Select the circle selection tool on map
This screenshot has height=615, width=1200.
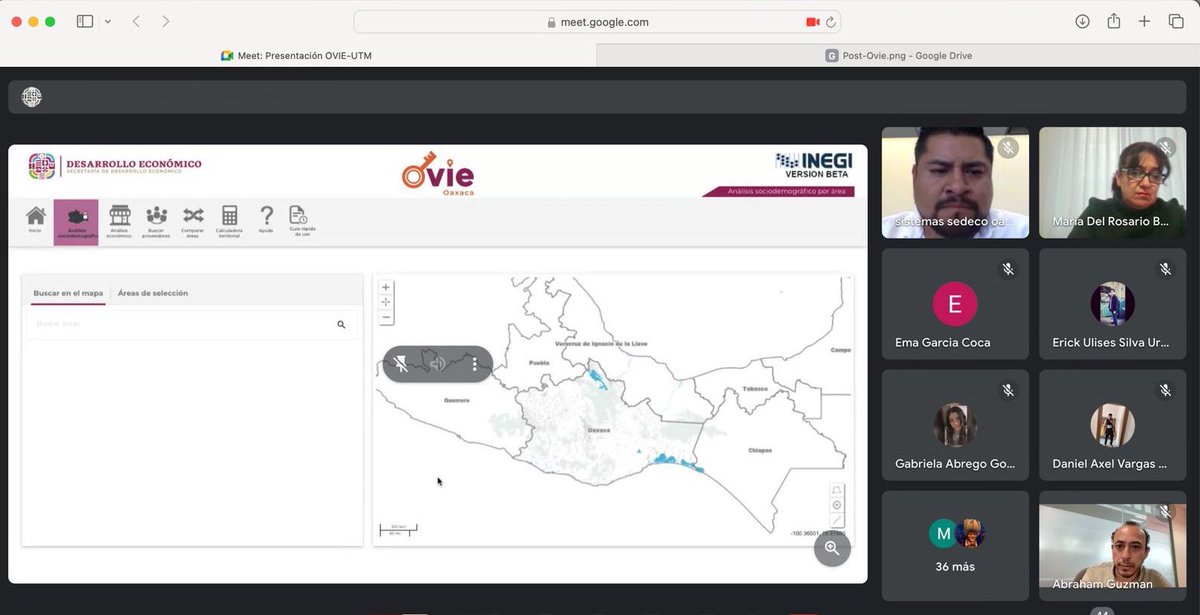point(837,505)
